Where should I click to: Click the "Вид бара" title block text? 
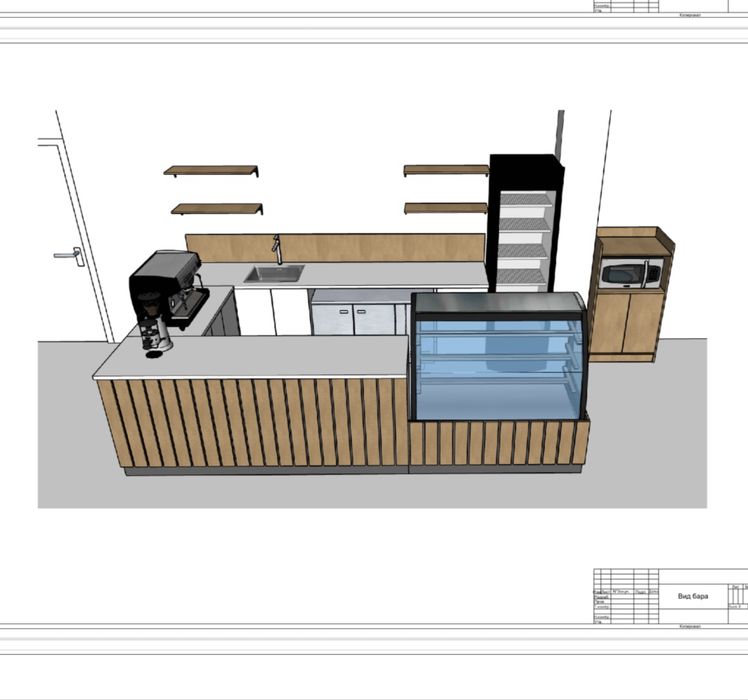pyautogui.click(x=693, y=596)
